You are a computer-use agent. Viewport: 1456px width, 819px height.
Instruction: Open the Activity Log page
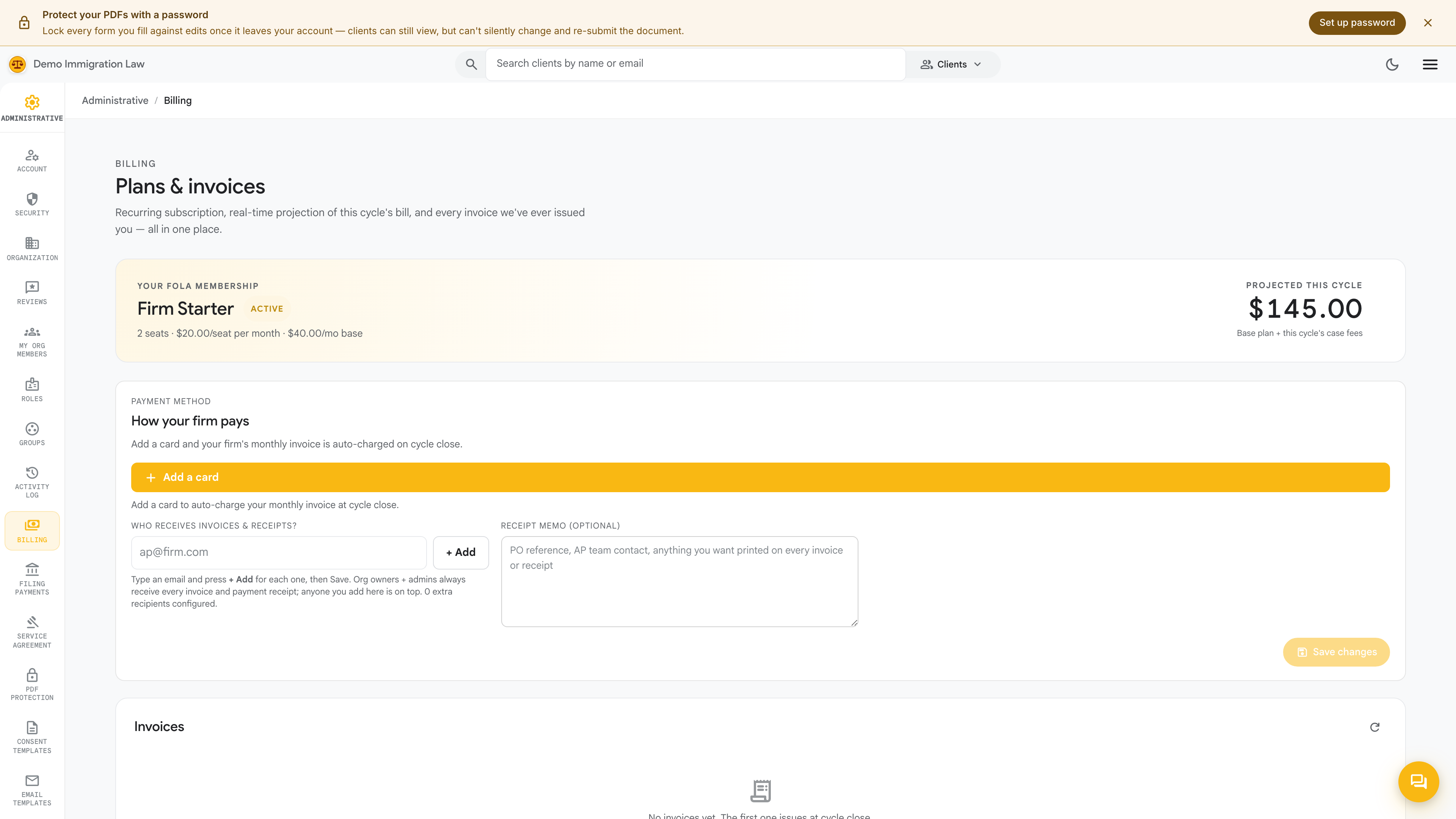[x=32, y=482]
